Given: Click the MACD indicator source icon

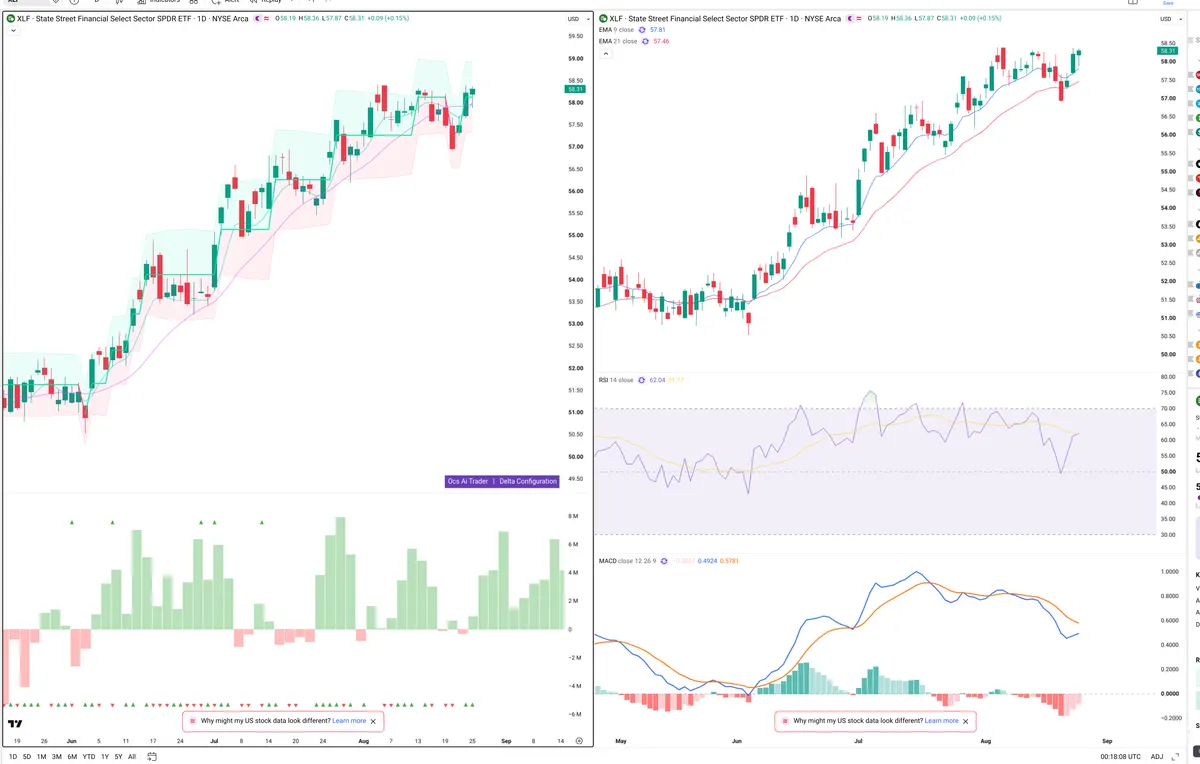Looking at the screenshot, I should point(666,561).
